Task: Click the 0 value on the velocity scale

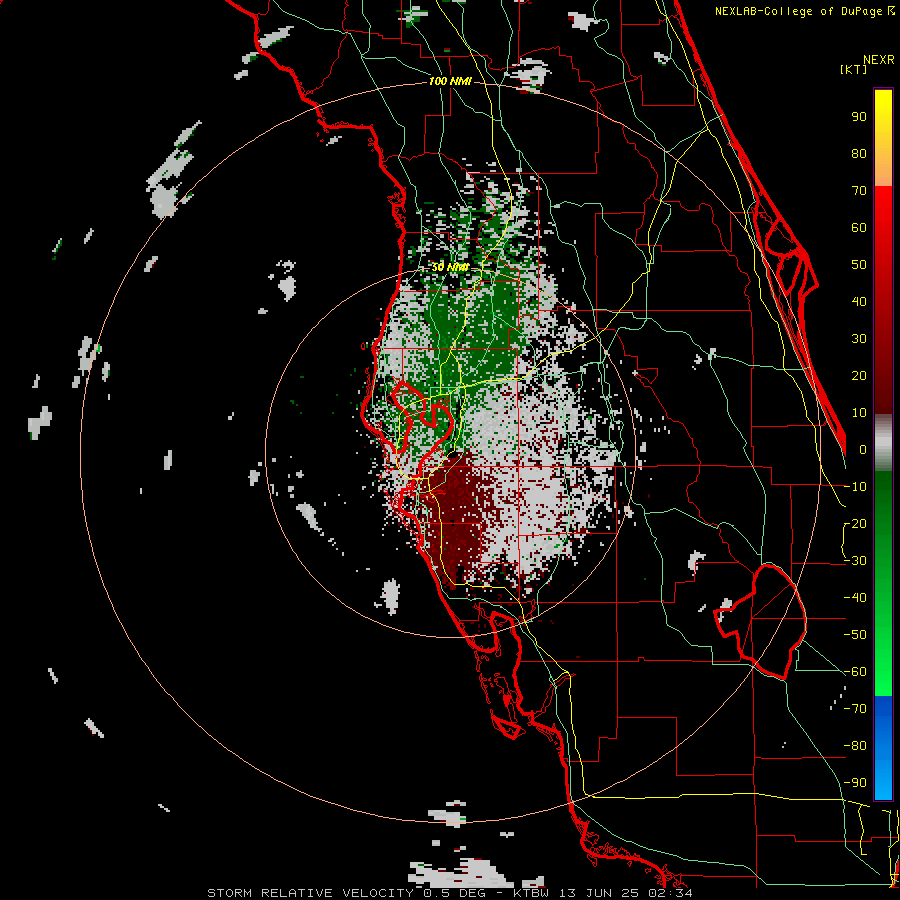Action: click(x=863, y=449)
